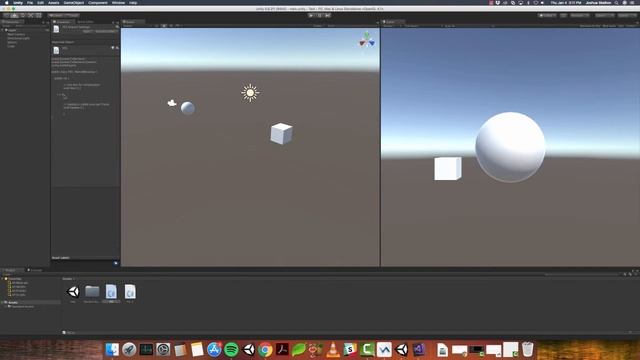Toggle Stats overlay in Game view
Viewport: 640px width, 360px height.
pos(621,26)
